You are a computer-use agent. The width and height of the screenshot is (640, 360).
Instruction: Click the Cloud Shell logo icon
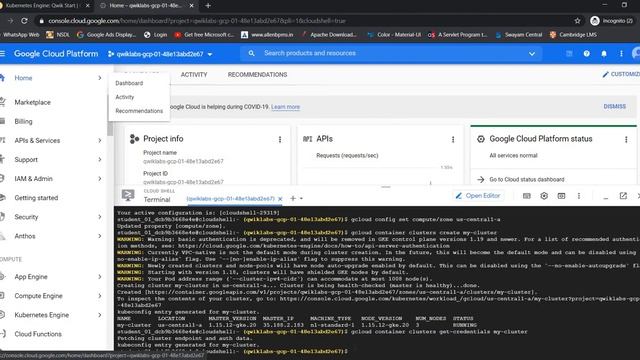pos(128,196)
